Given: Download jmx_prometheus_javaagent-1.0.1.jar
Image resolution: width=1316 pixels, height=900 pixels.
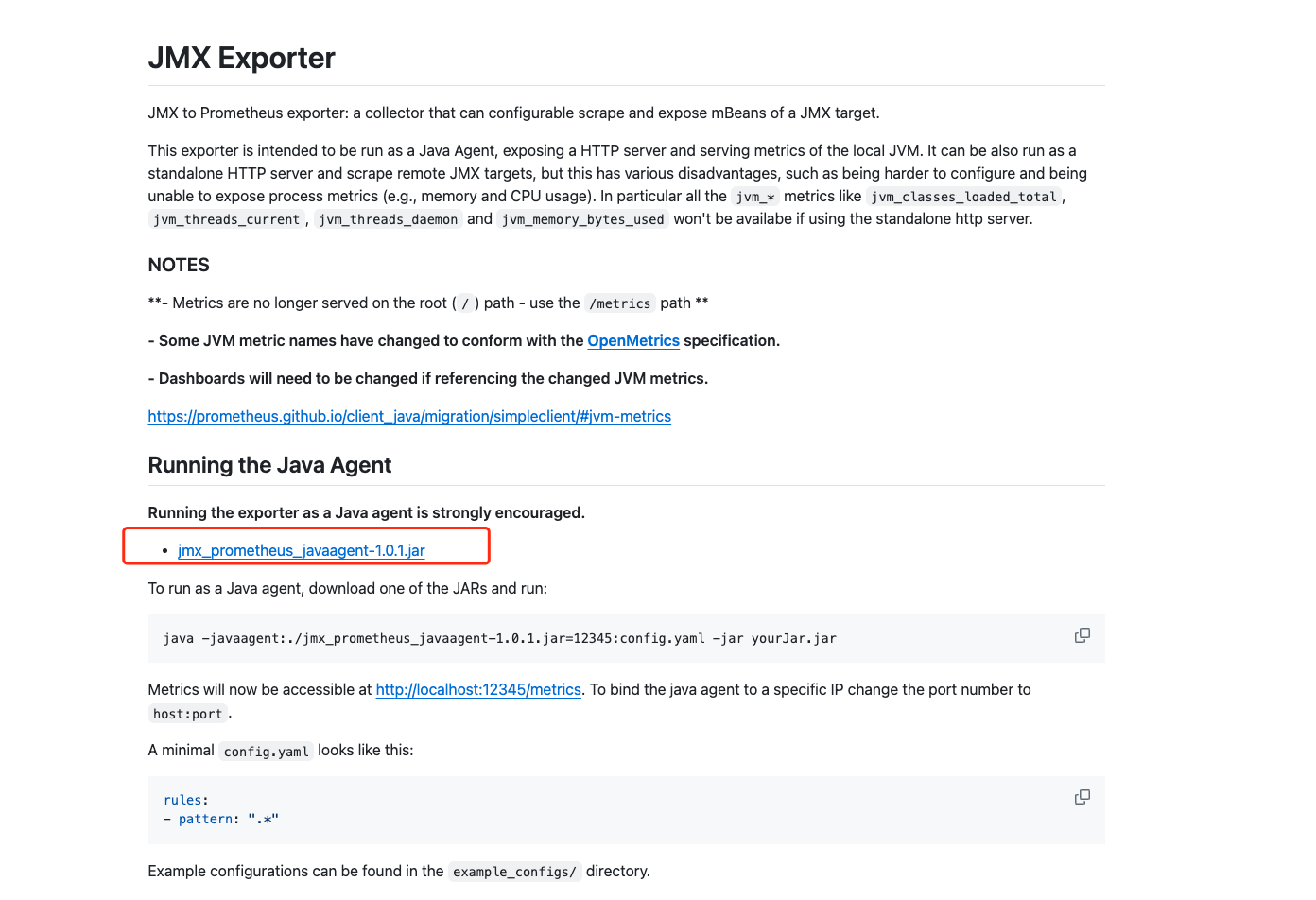Looking at the screenshot, I should (300, 550).
